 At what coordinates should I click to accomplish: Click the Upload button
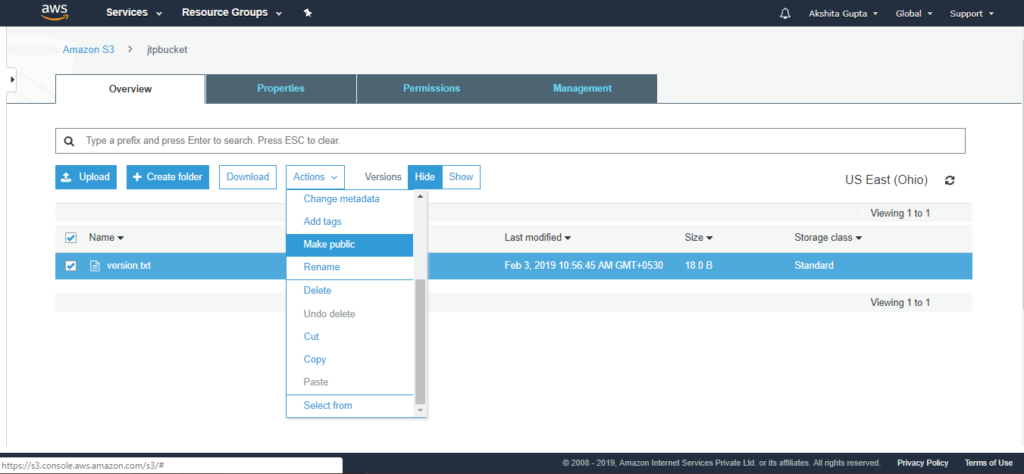[x=86, y=177]
